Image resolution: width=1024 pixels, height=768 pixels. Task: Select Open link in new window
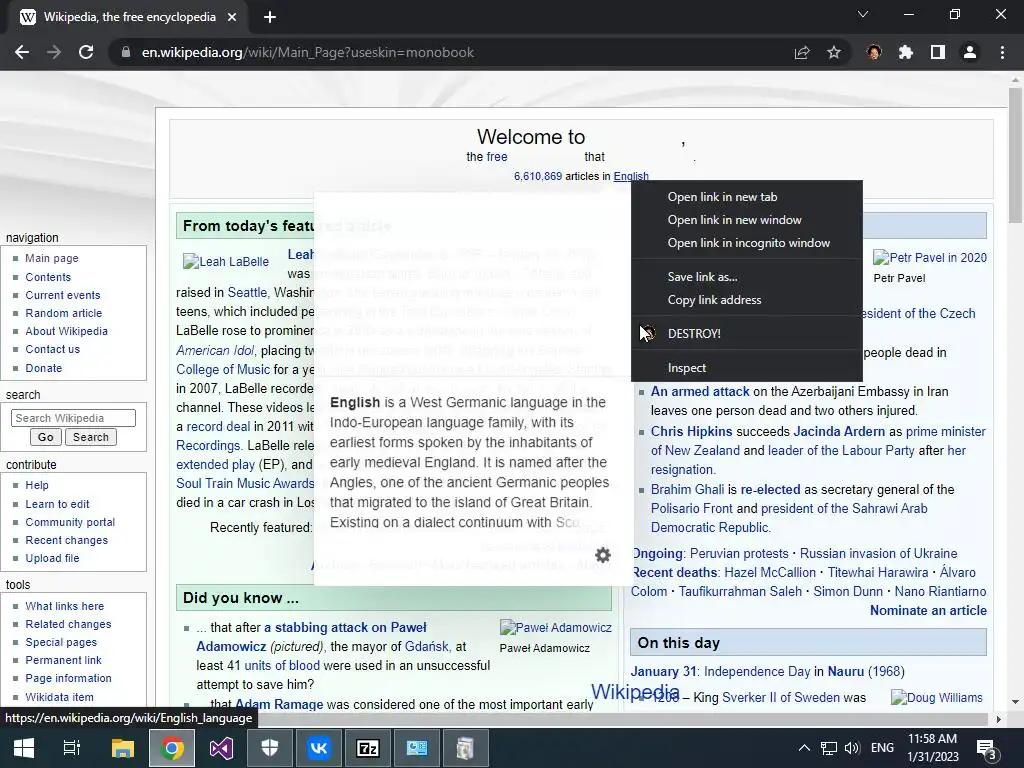click(x=746, y=219)
